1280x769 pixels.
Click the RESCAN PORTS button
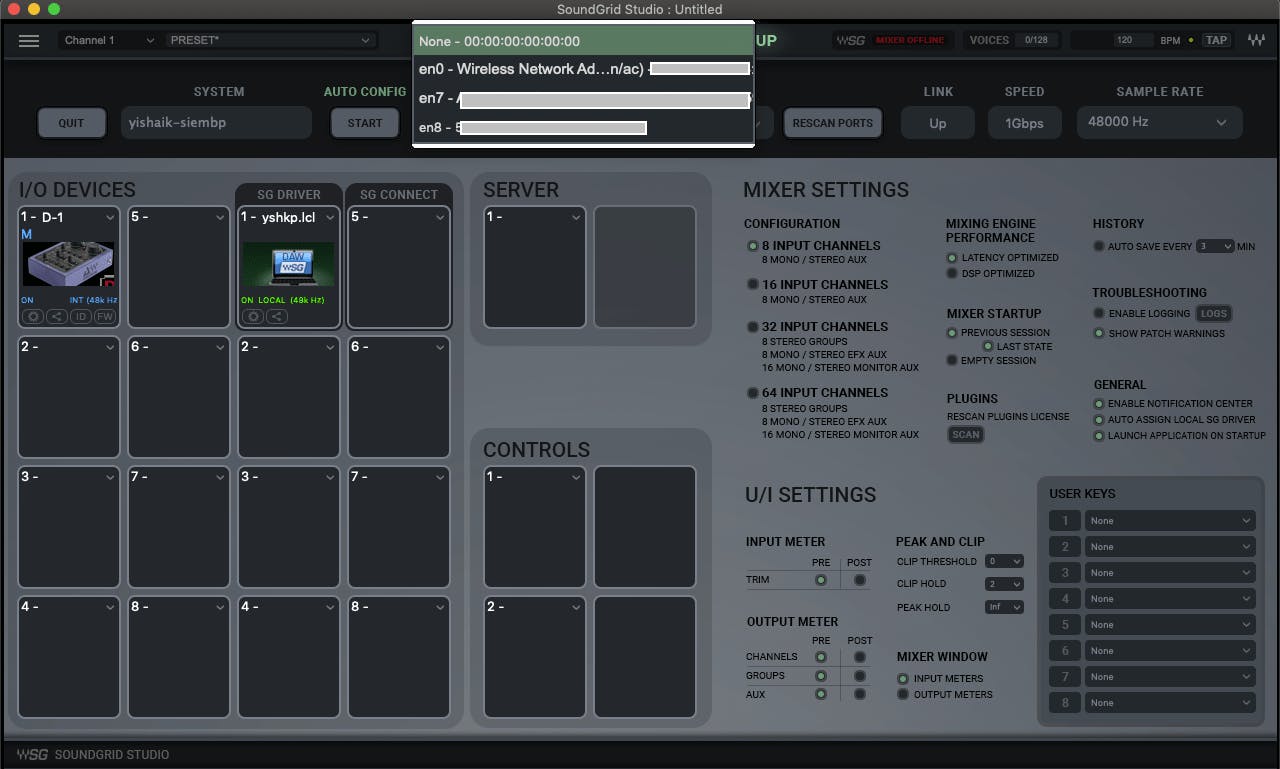pos(833,122)
